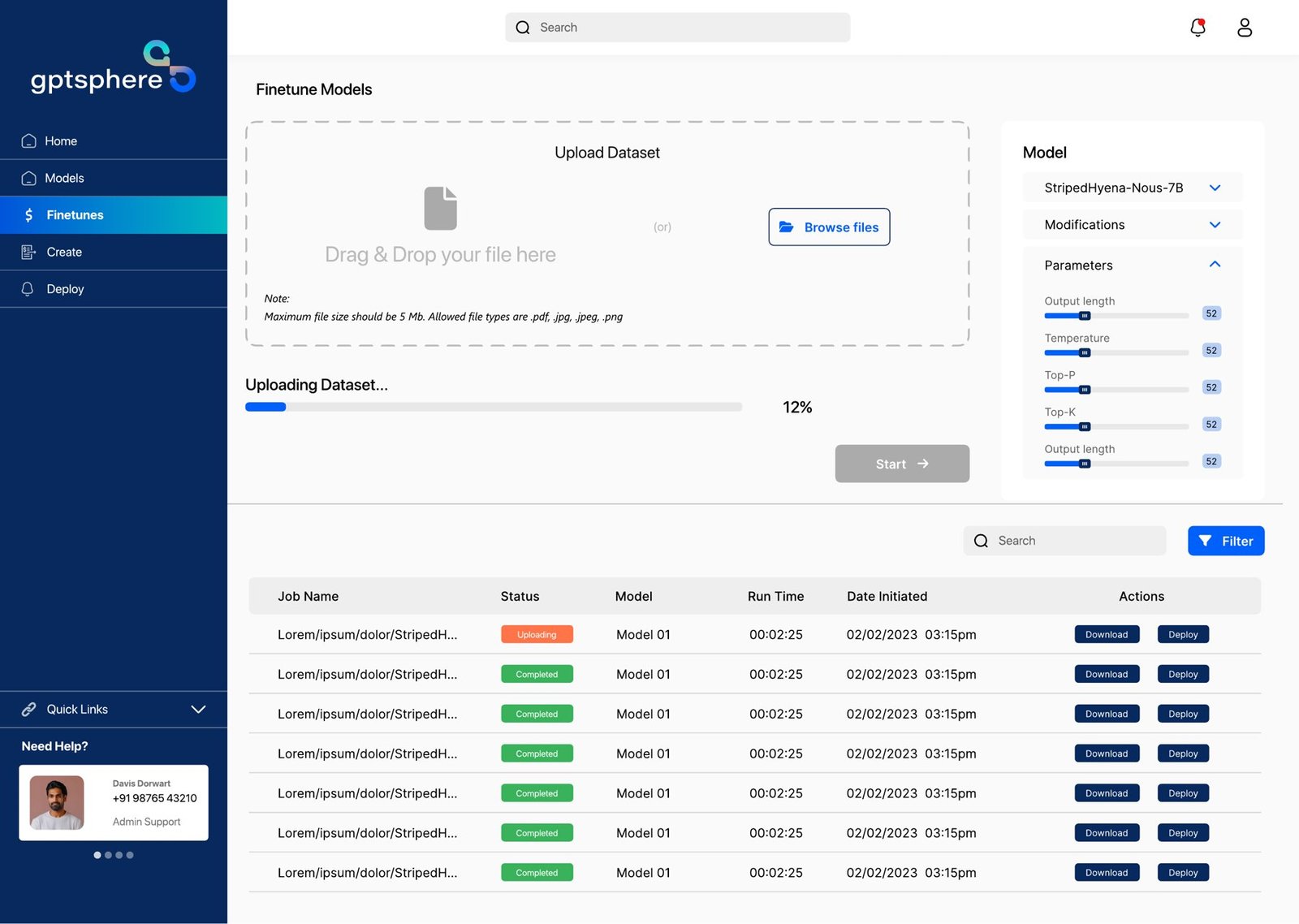This screenshot has width=1299, height=924.
Task: Adjust the Top-P slider
Action: [1085, 390]
